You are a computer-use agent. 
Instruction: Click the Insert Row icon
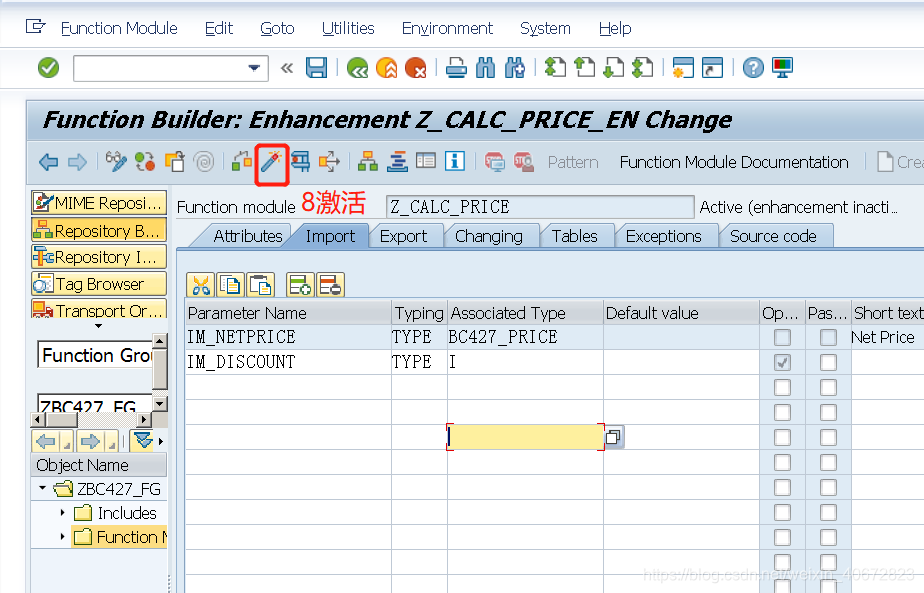pos(300,285)
